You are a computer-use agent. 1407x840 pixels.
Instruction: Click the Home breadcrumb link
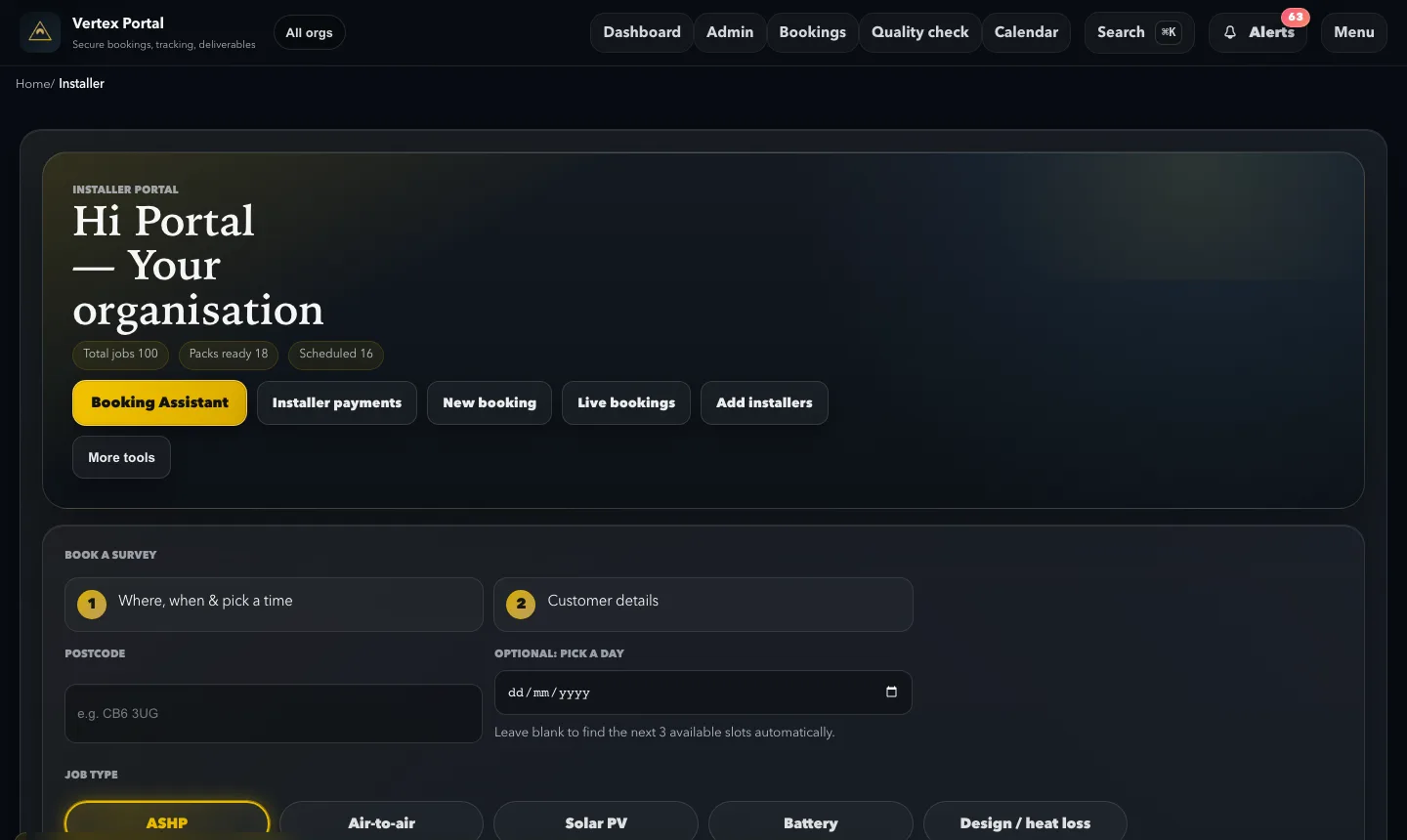(x=32, y=84)
